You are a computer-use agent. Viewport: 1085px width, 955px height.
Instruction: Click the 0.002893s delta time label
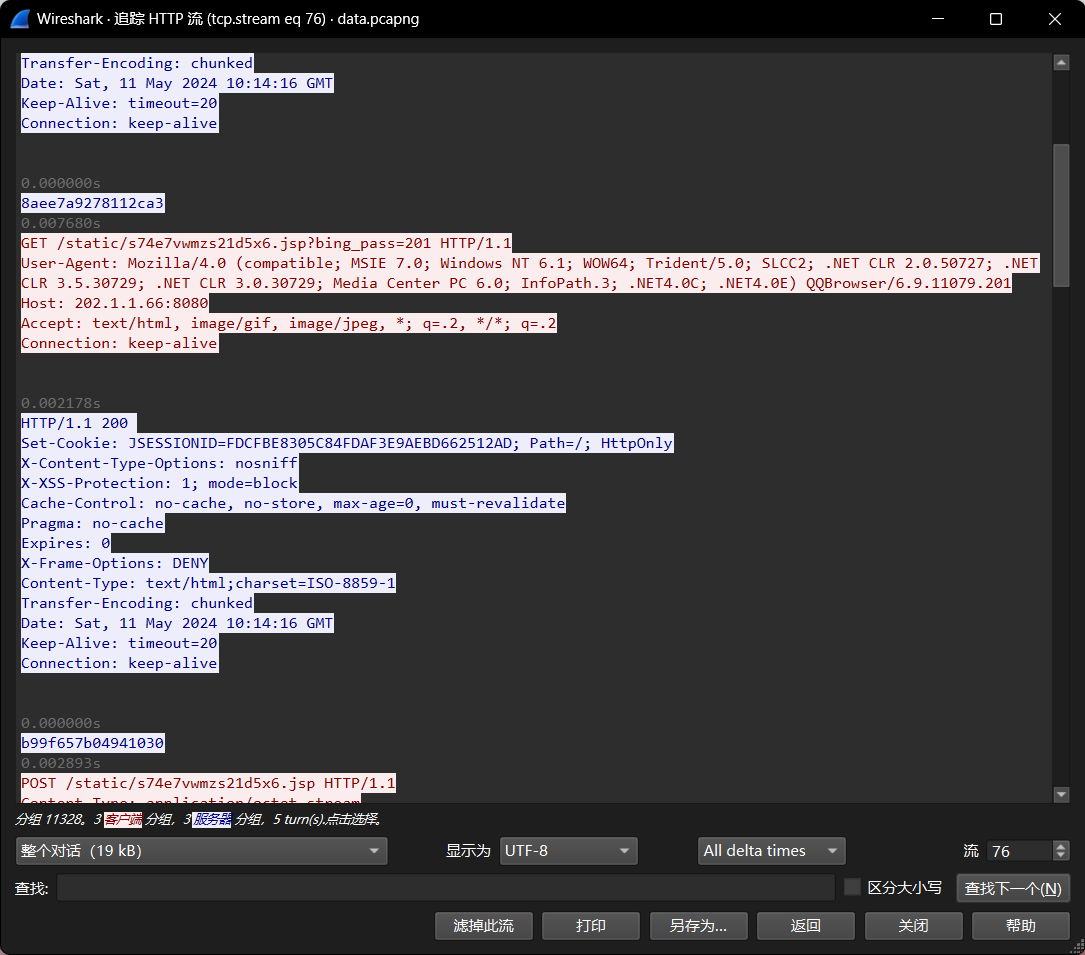pos(61,763)
